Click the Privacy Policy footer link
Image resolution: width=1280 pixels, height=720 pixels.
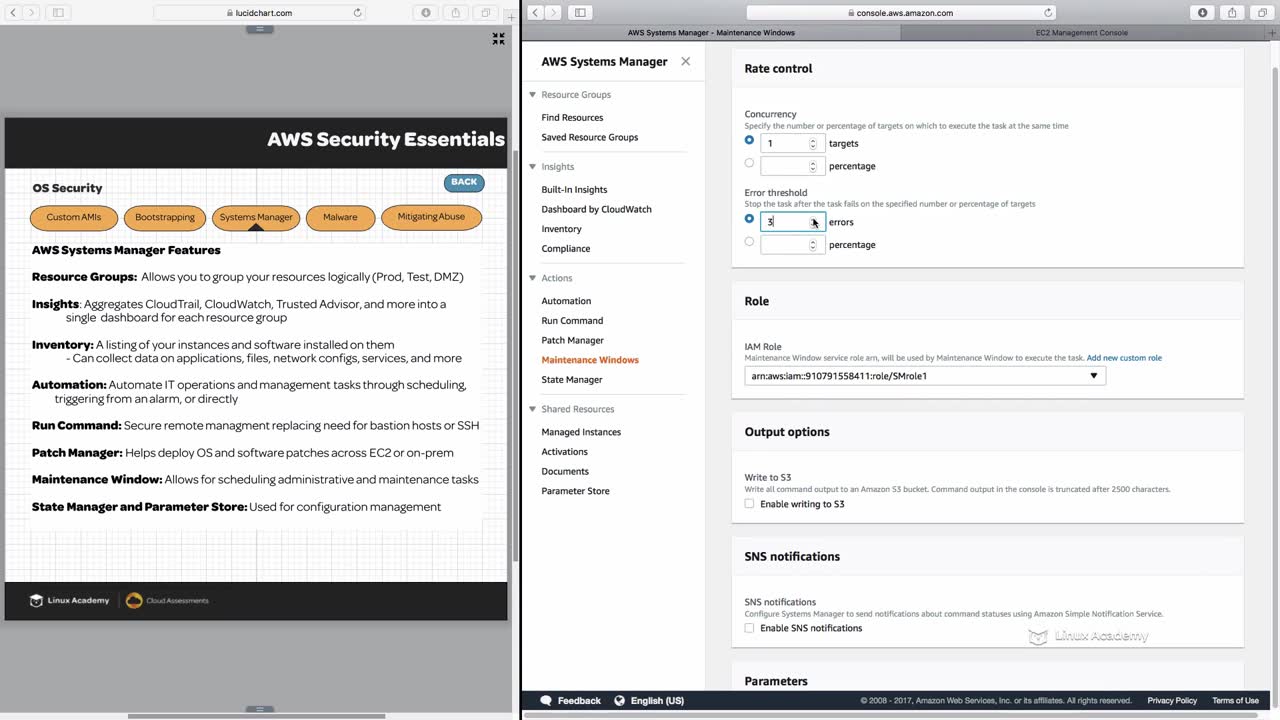tap(1172, 701)
